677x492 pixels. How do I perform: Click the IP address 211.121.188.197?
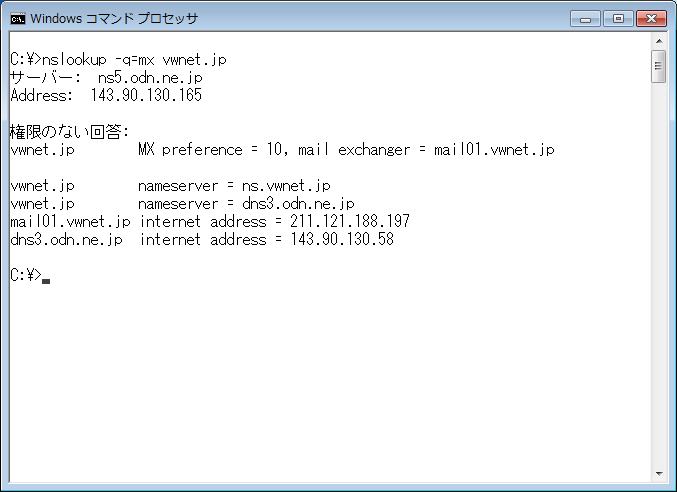pyautogui.click(x=350, y=221)
